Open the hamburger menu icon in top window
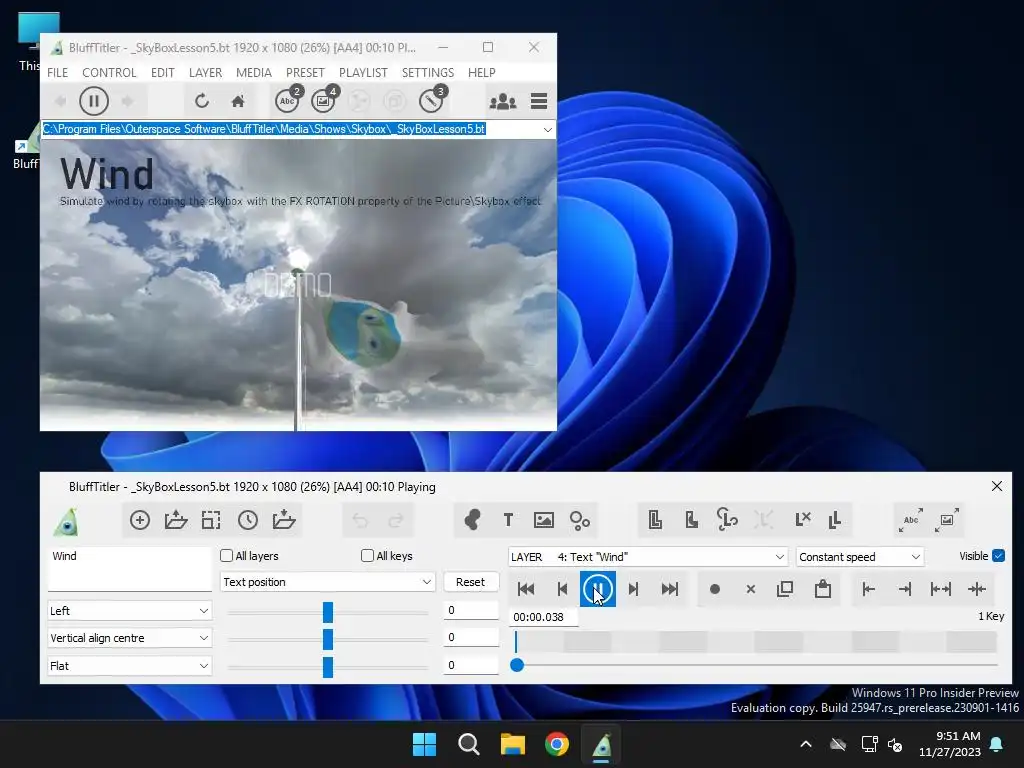Viewport: 1024px width, 768px height. click(539, 101)
